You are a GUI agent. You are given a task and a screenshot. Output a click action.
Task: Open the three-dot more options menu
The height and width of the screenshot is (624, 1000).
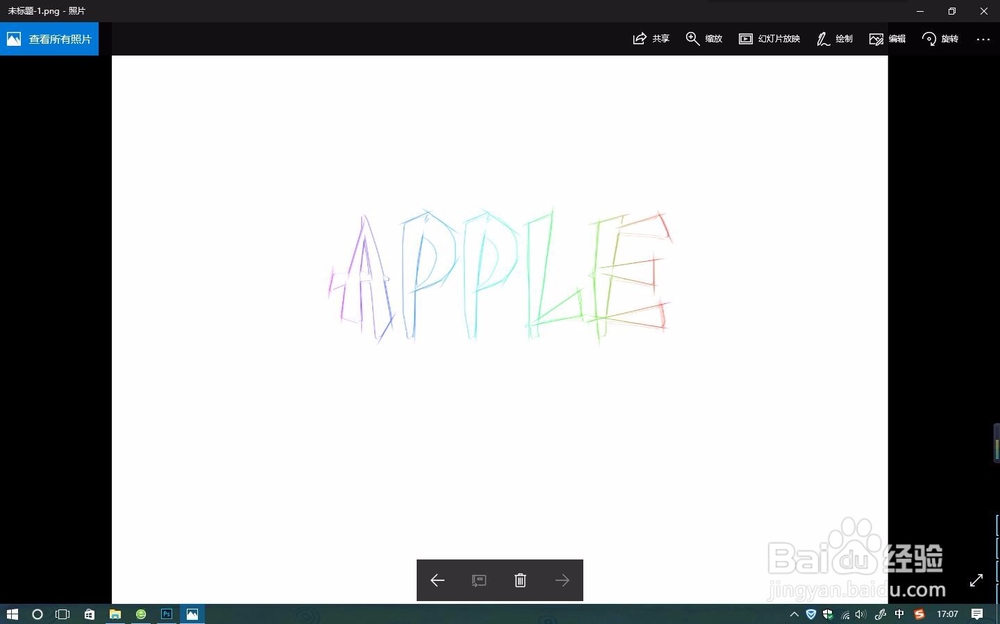[983, 39]
